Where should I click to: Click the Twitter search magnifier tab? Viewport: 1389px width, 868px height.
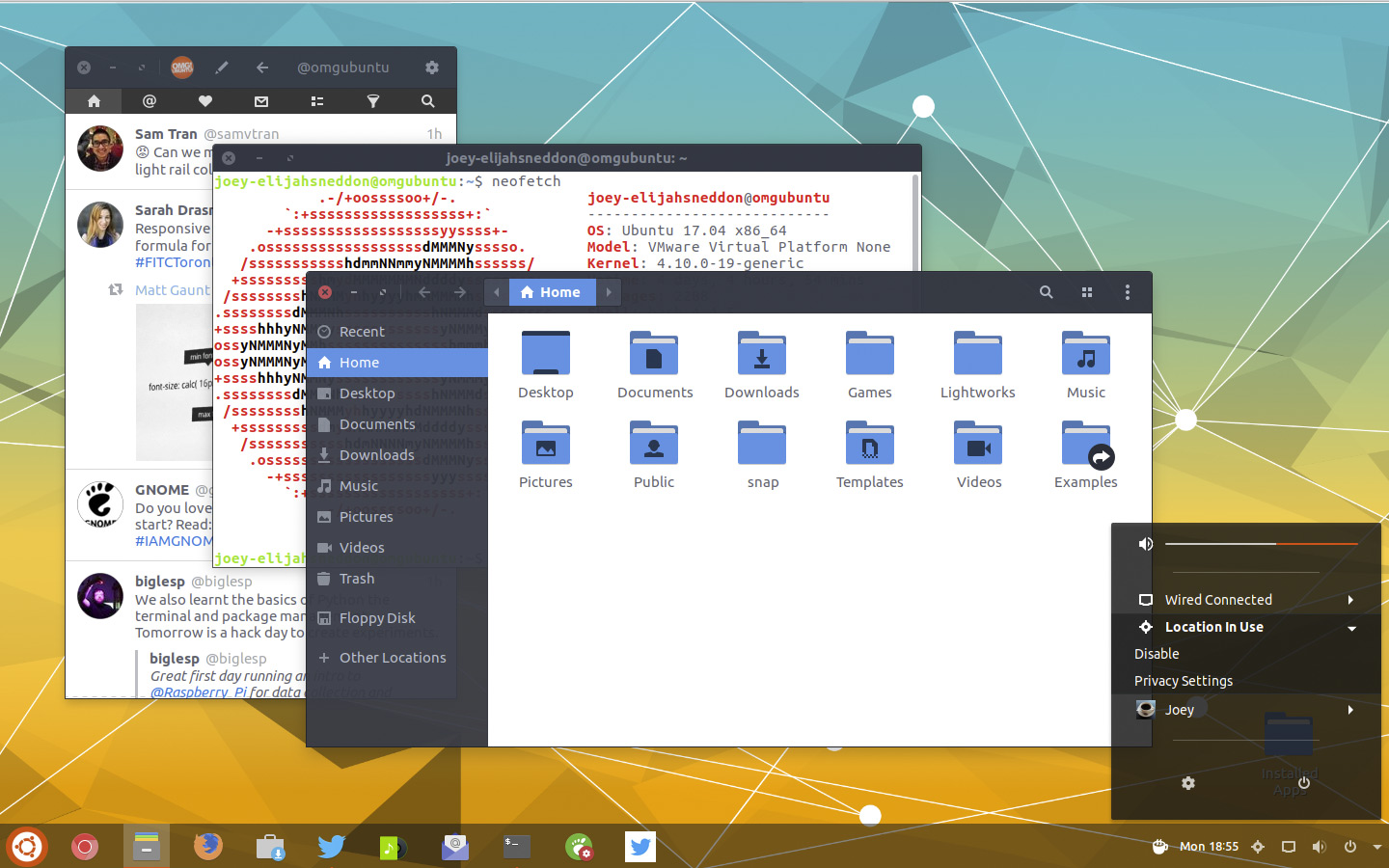427,101
